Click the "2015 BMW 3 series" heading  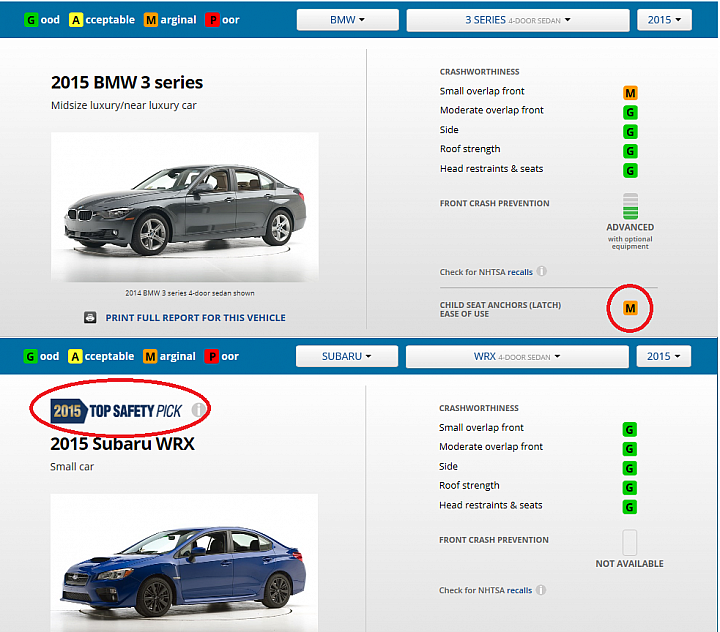pos(127,83)
